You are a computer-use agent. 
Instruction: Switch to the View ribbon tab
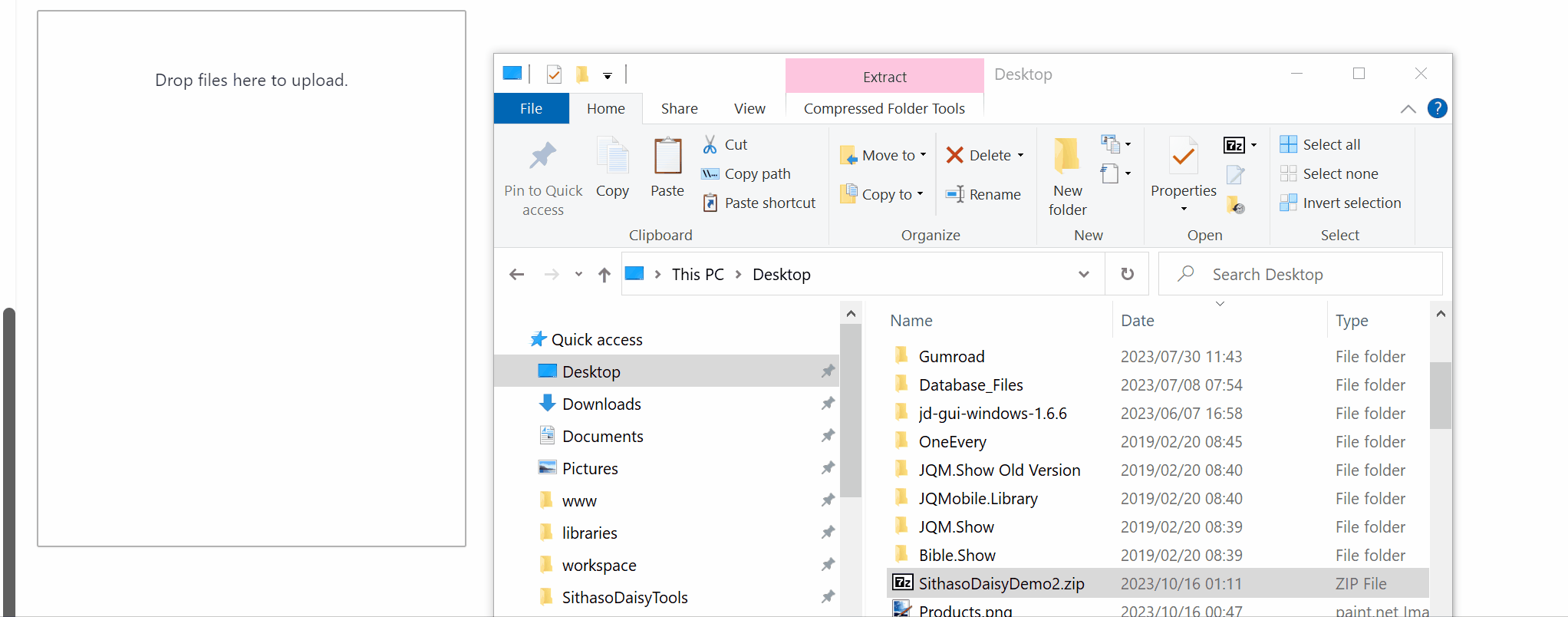point(749,108)
